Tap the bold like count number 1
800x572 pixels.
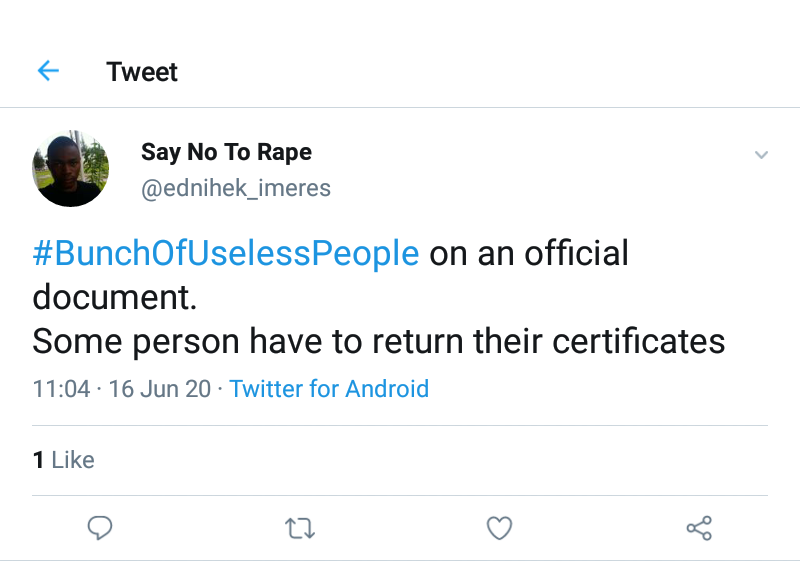(38, 460)
